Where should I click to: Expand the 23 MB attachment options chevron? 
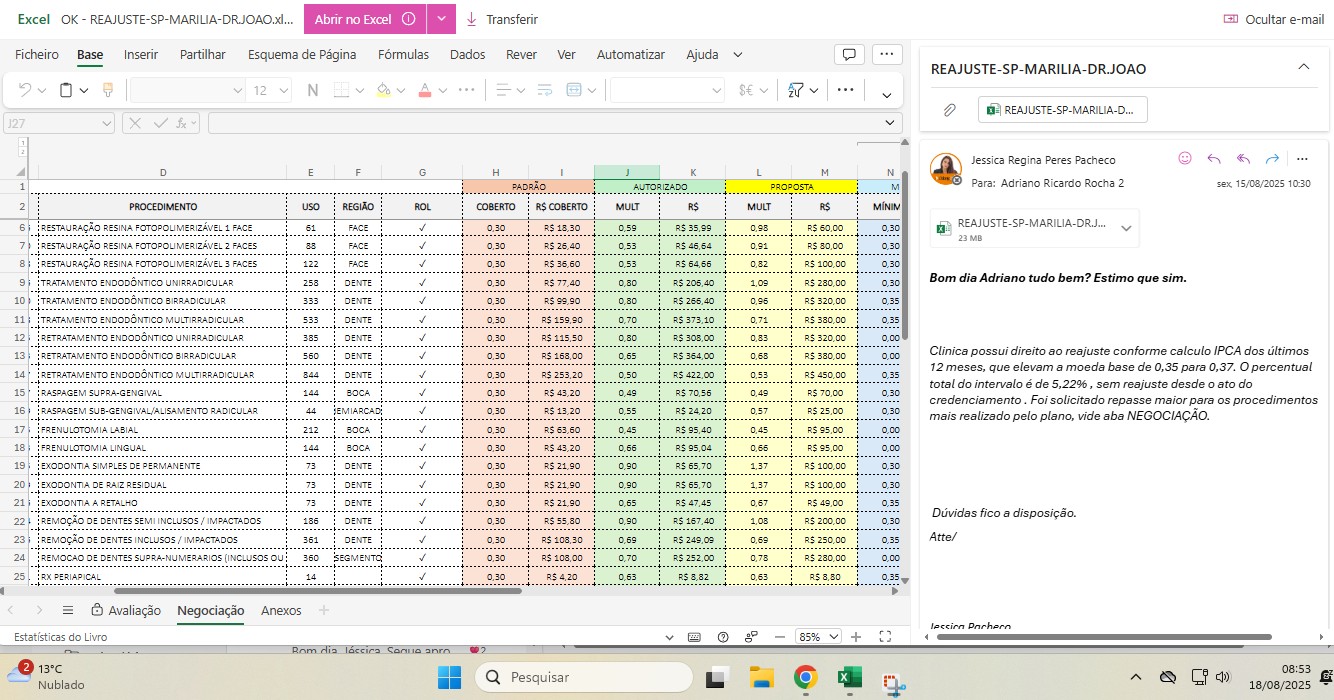(1127, 229)
